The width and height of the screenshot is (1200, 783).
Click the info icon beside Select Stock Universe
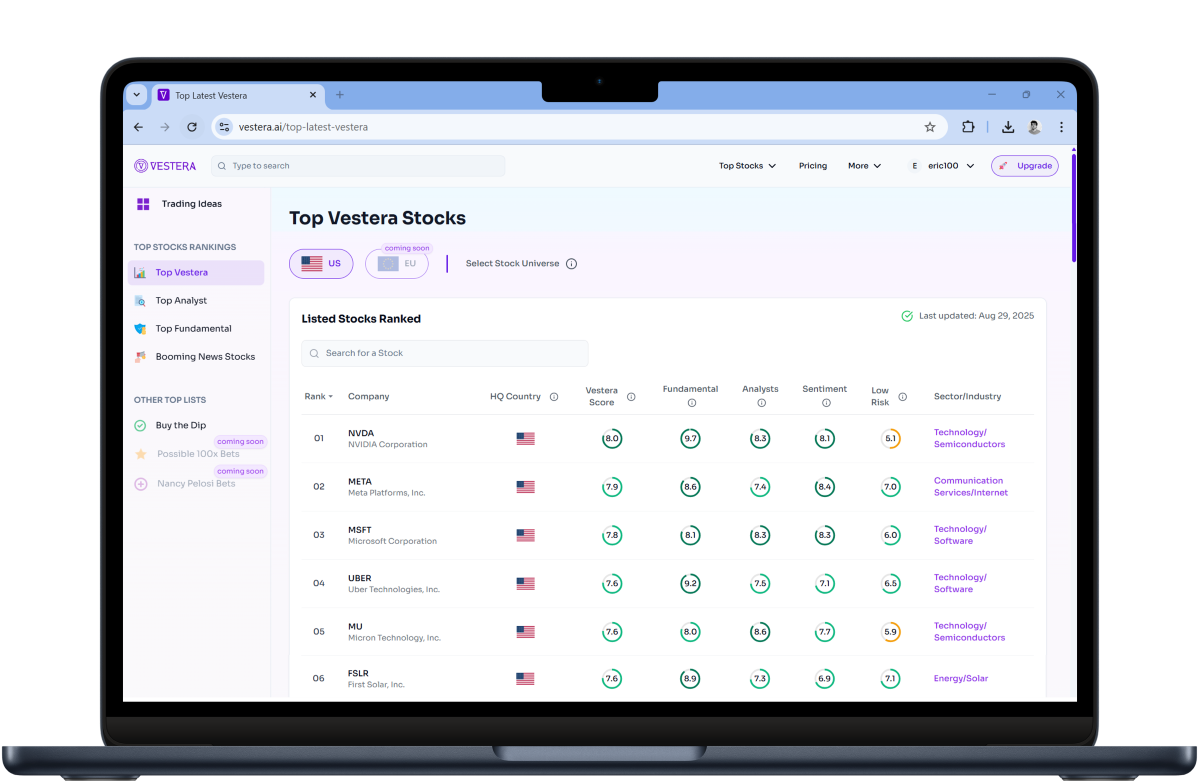(572, 264)
